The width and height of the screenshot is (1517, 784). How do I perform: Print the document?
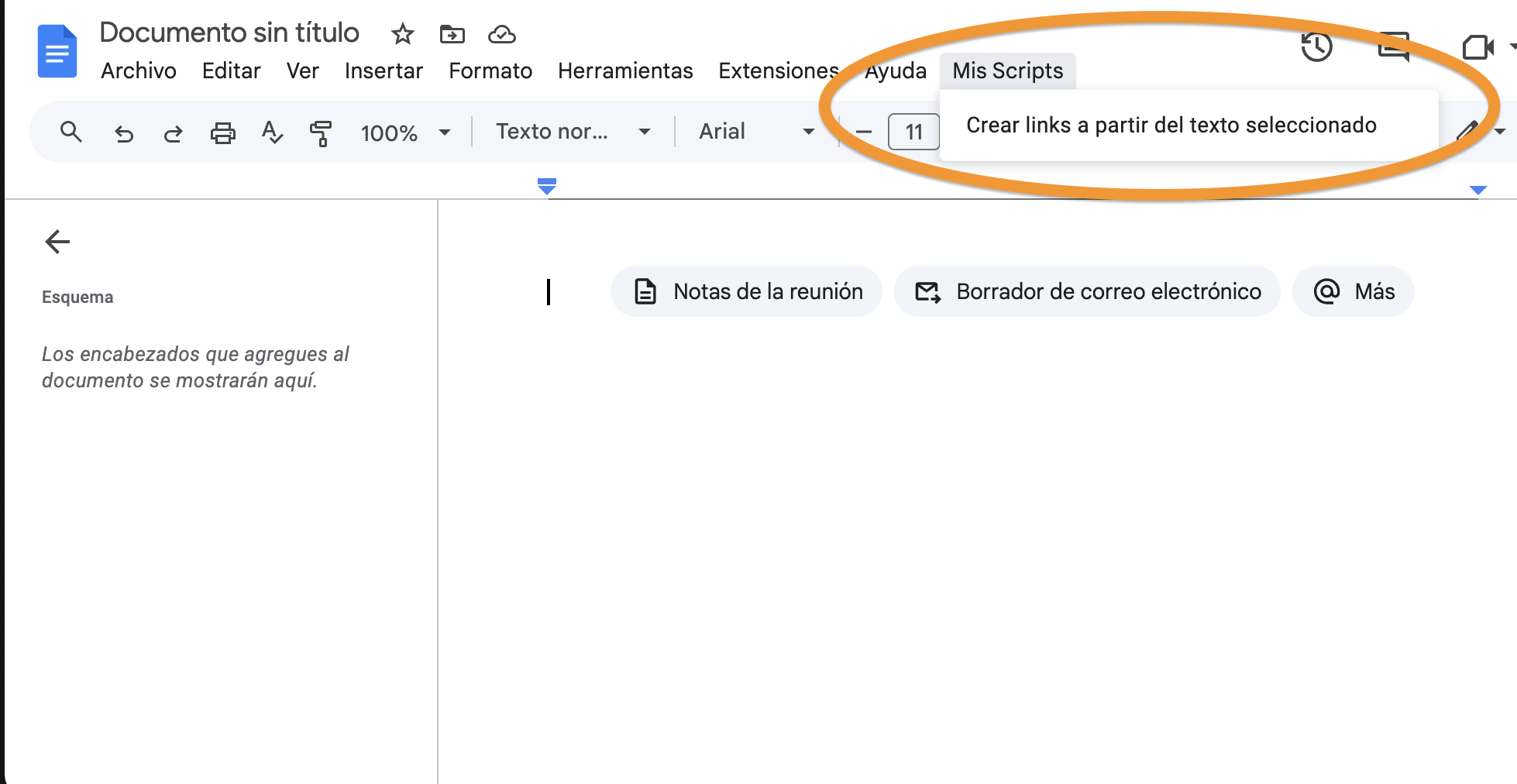223,133
